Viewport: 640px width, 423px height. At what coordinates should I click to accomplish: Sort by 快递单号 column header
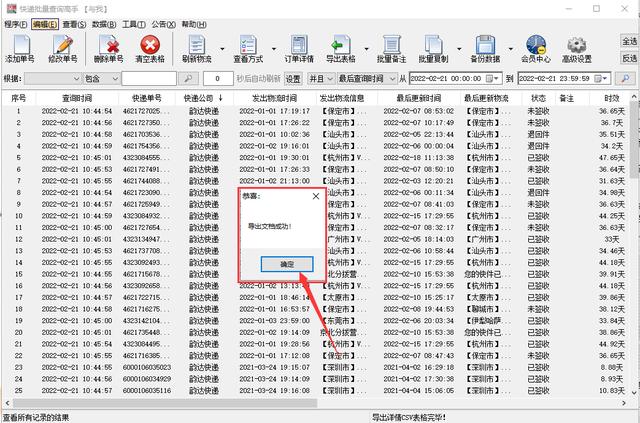coord(147,98)
